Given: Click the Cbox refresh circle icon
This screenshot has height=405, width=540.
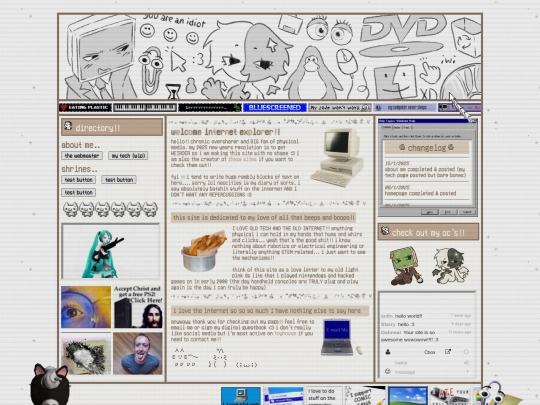Looking at the screenshot, I should 466,352.
